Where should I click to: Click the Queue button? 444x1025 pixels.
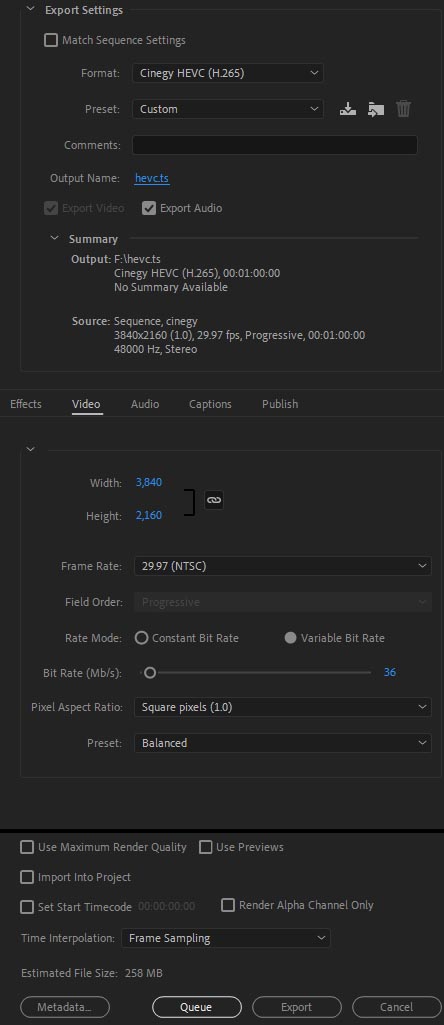[x=197, y=1007]
